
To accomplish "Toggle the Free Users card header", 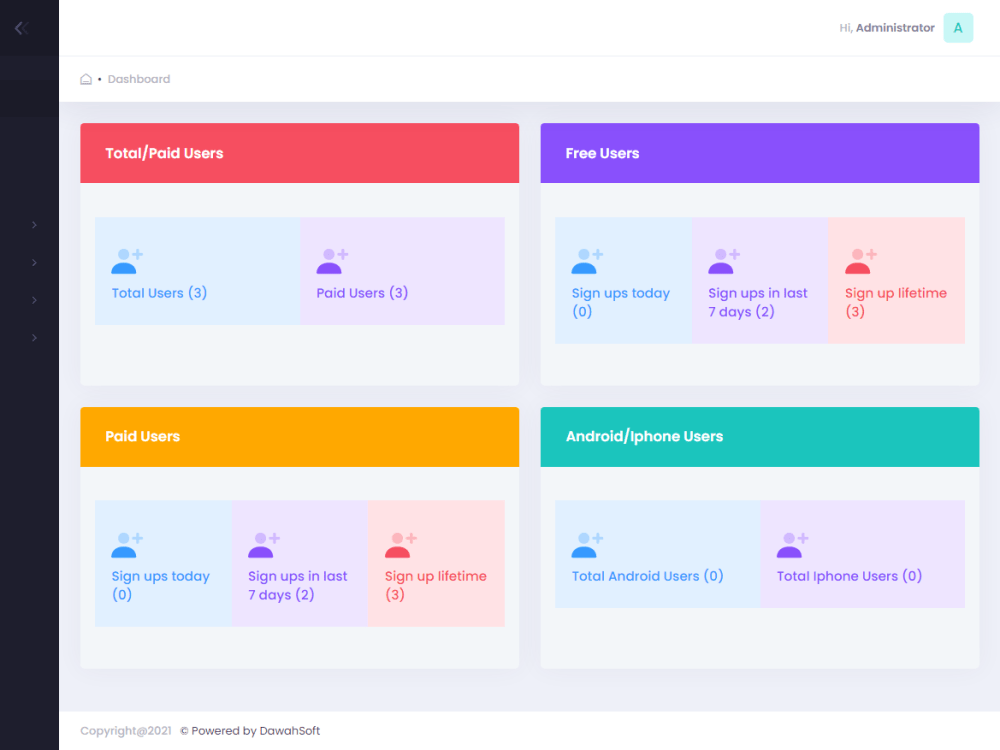I will coord(759,153).
